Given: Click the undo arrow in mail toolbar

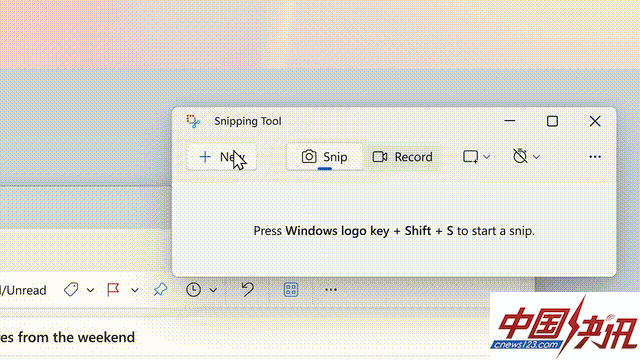Looking at the screenshot, I should [247, 289].
